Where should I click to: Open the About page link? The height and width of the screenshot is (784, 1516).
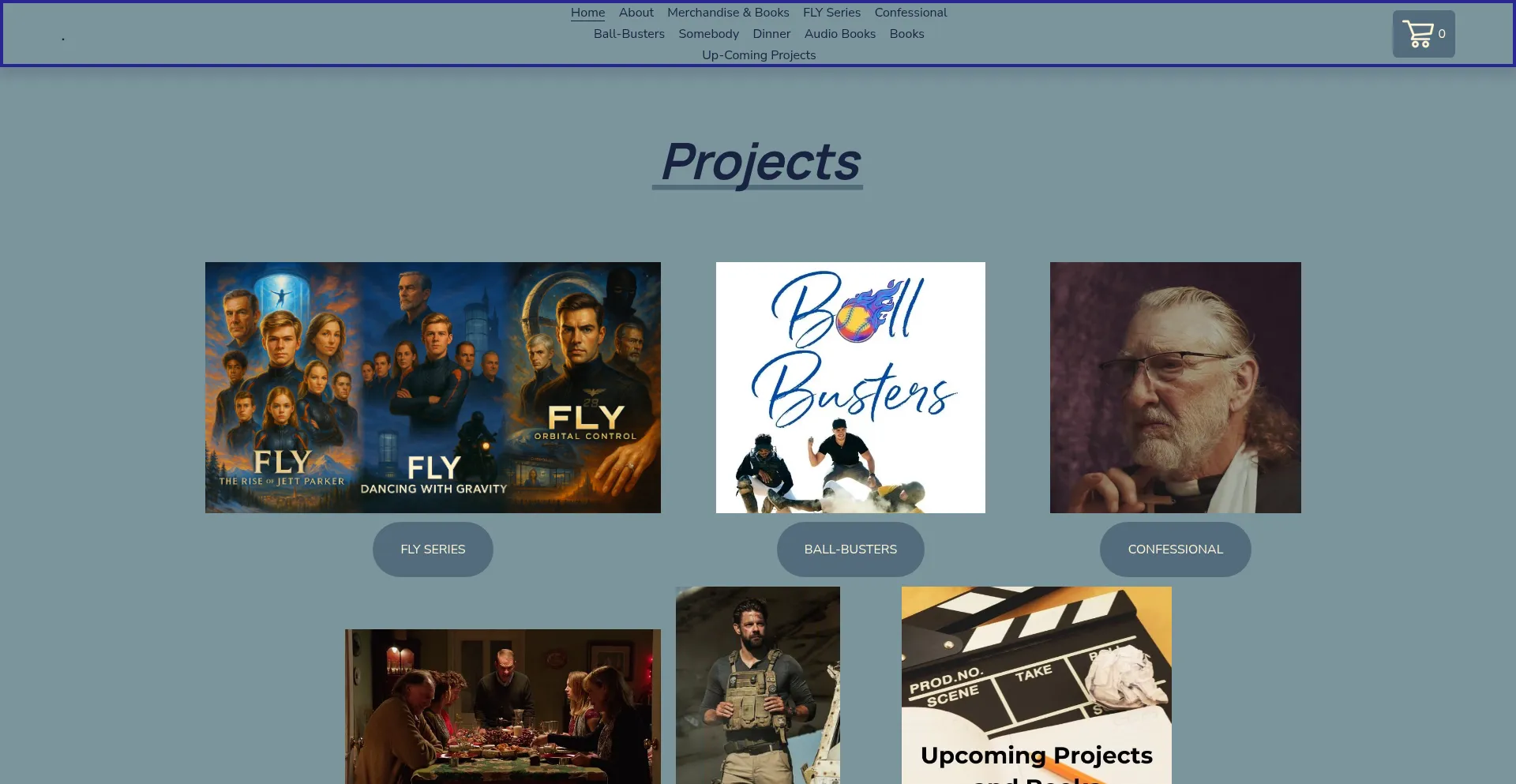click(x=636, y=13)
